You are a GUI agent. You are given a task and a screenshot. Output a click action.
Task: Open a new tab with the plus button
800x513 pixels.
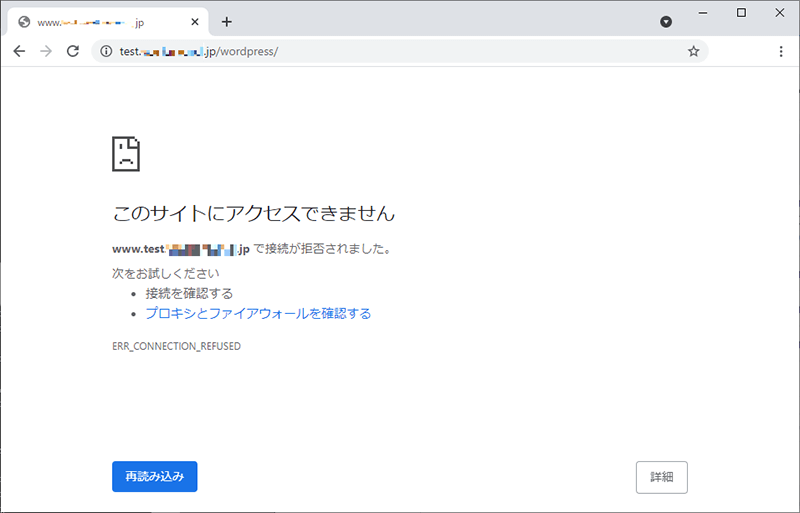point(226,21)
